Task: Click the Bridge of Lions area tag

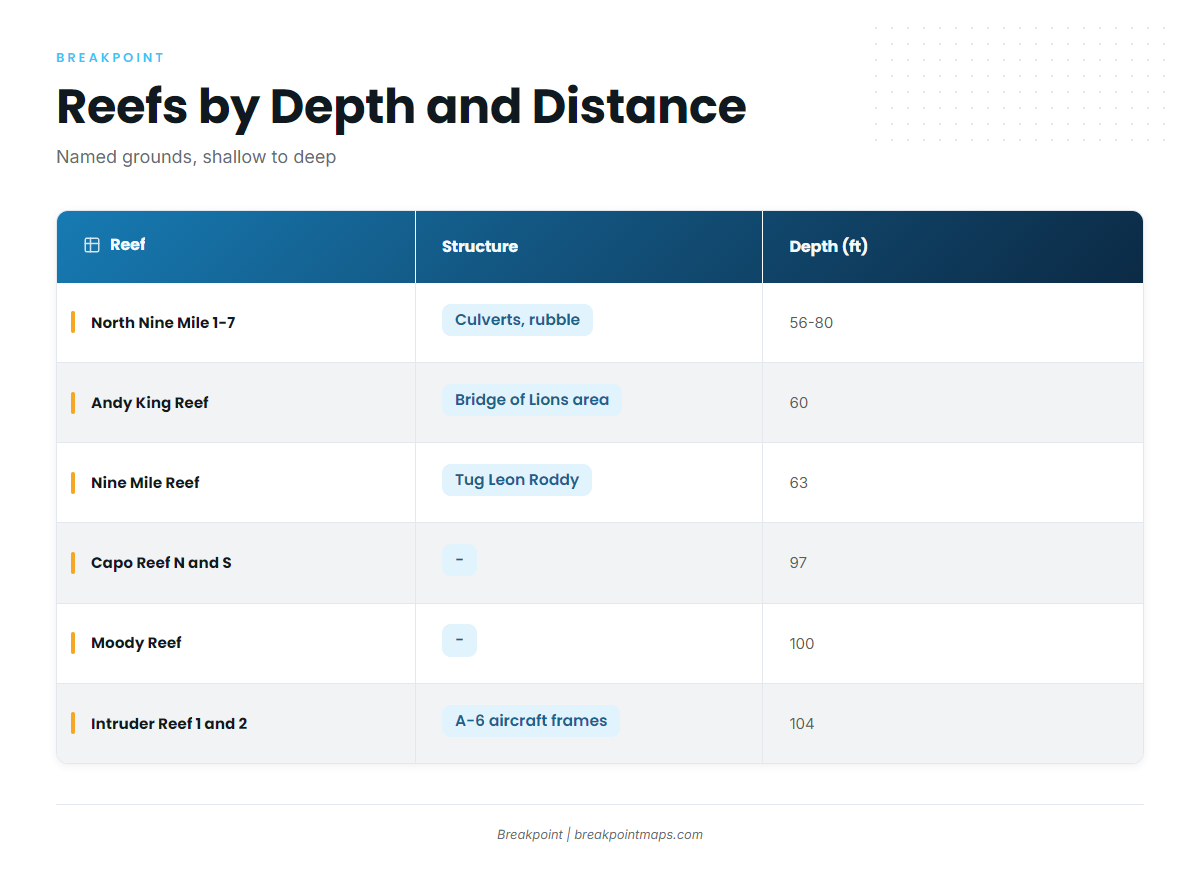Action: 532,400
